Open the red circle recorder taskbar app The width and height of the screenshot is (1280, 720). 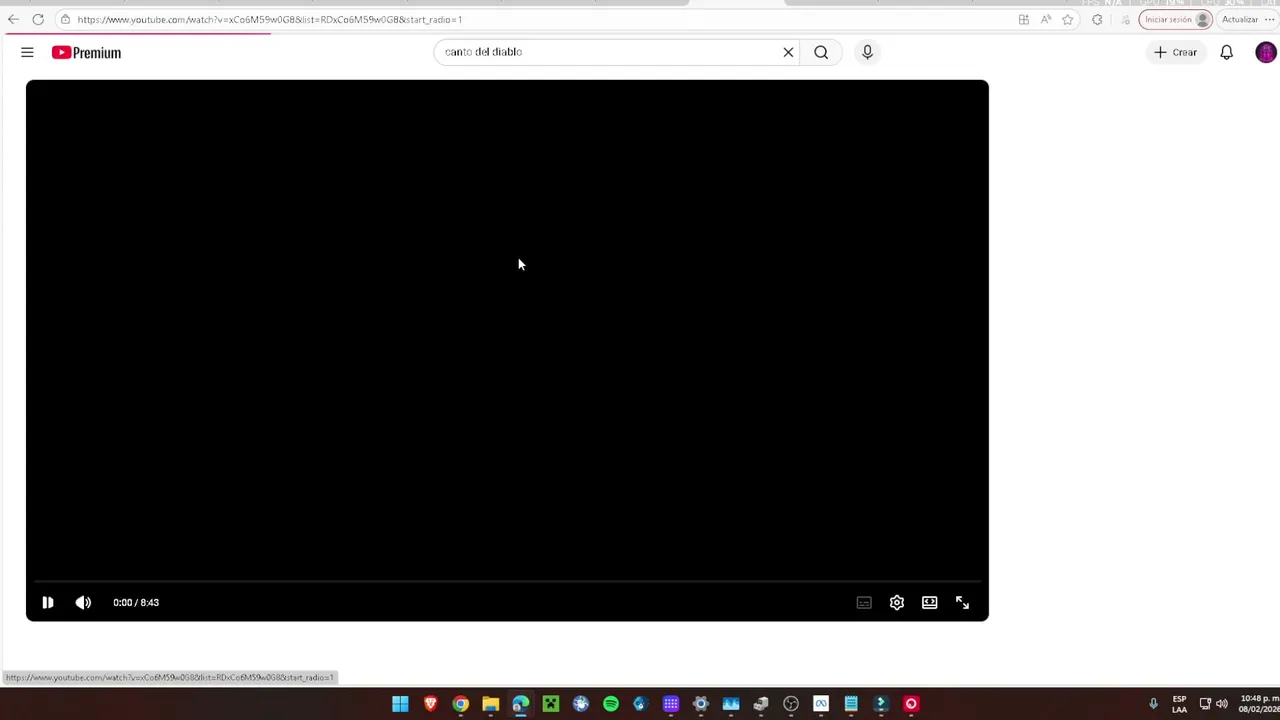pos(910,704)
